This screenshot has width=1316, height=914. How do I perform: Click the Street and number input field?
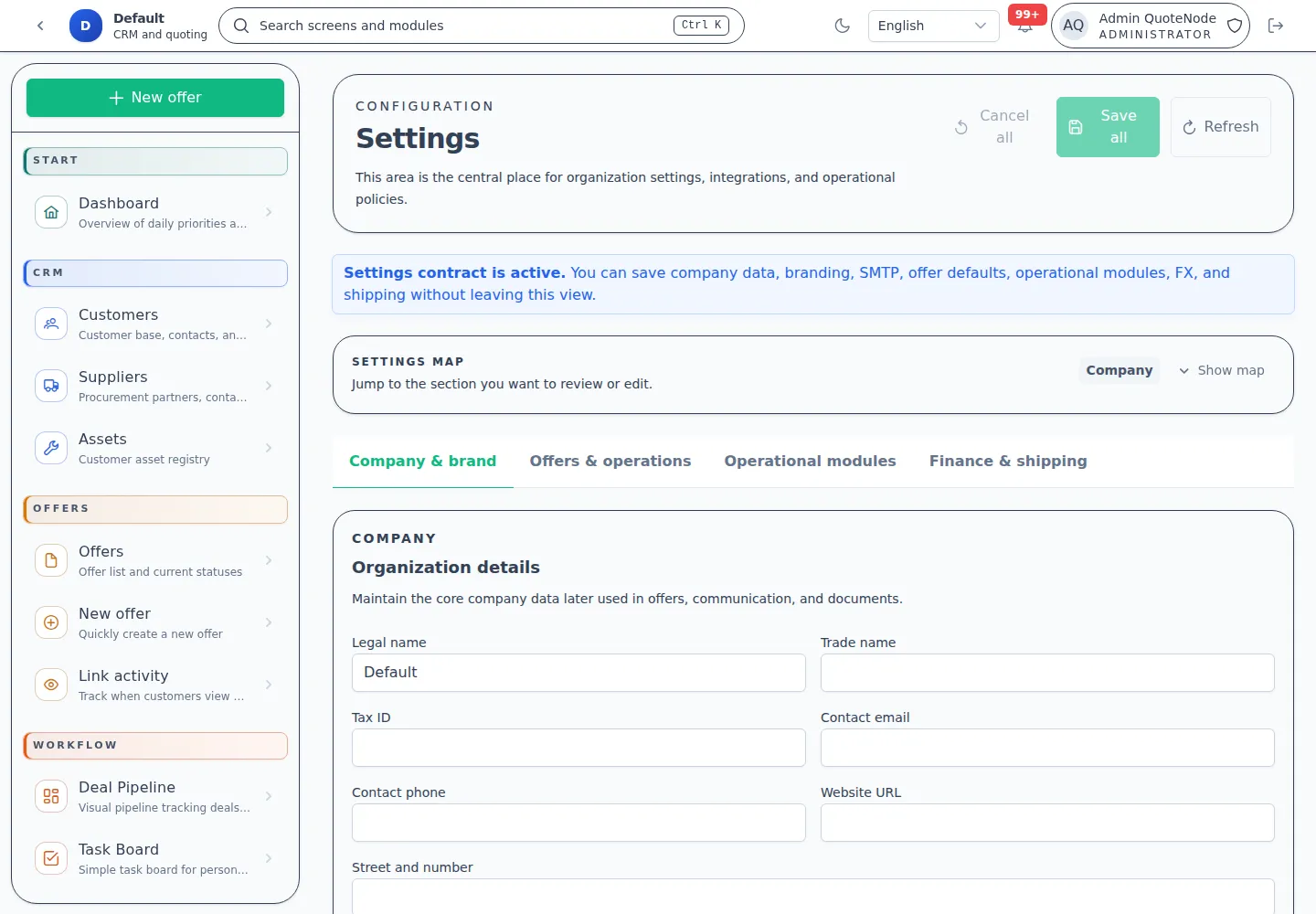click(813, 896)
